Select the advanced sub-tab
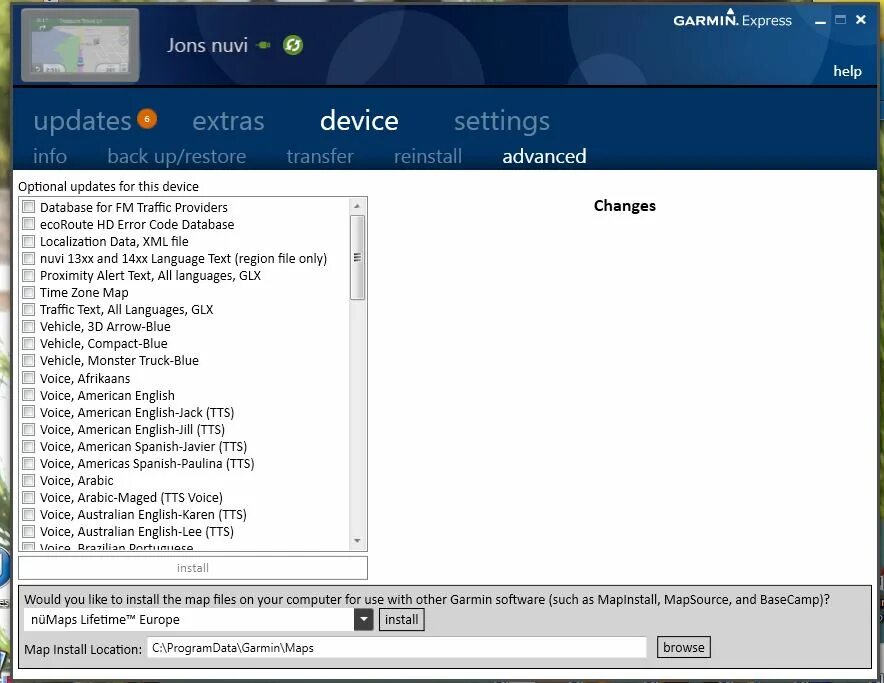This screenshot has height=683, width=884. pyautogui.click(x=544, y=156)
